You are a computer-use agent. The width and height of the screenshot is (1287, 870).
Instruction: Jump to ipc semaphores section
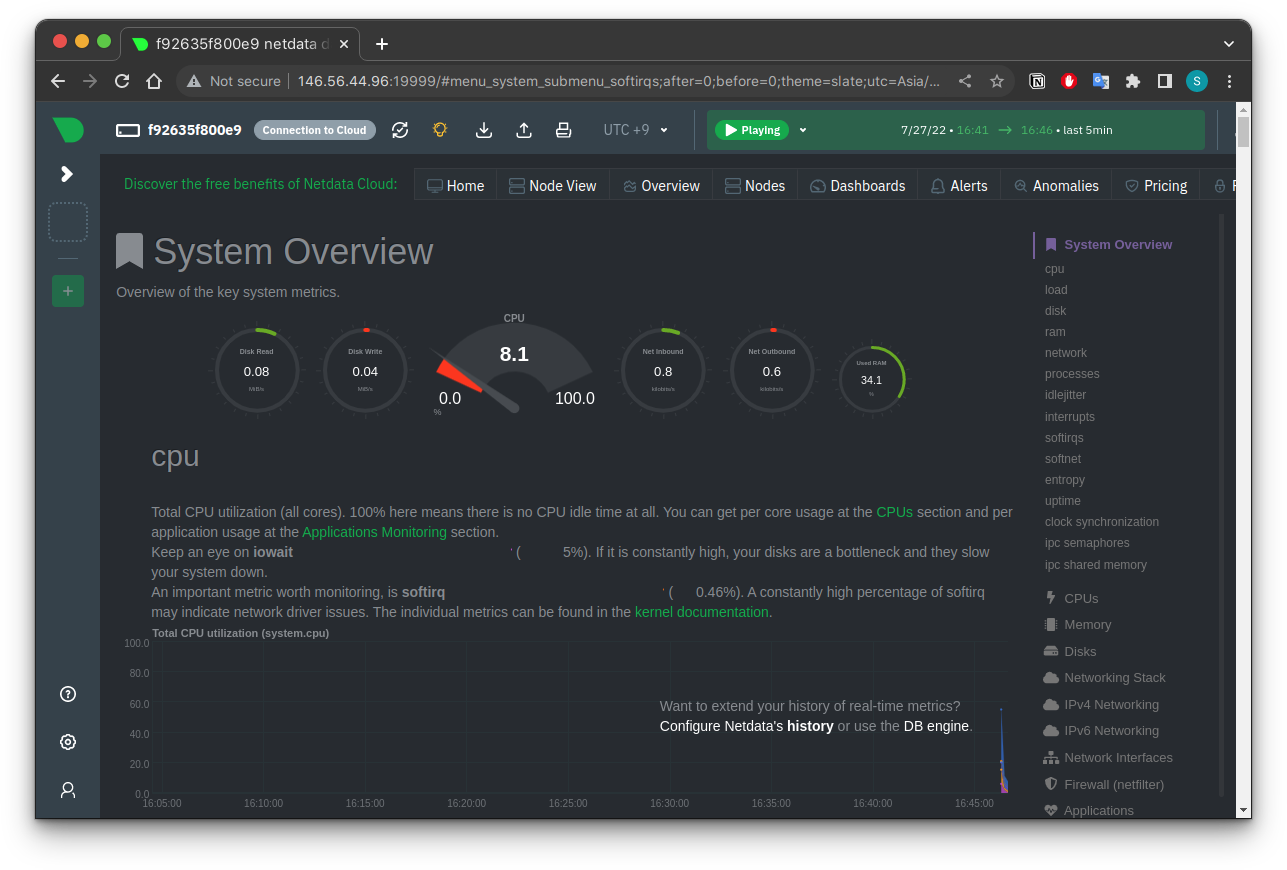[x=1087, y=543]
